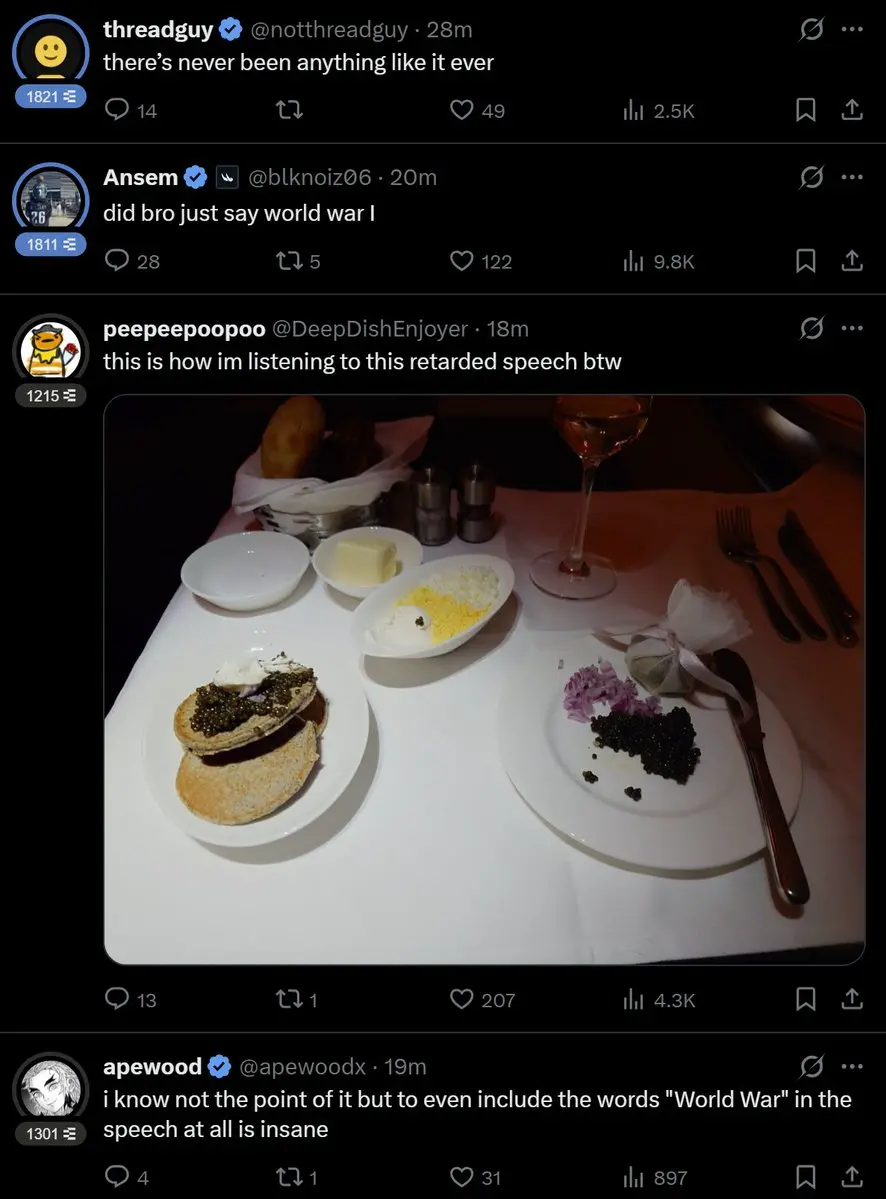
Task: Expand more options on apewood's tweet
Action: 852,1066
